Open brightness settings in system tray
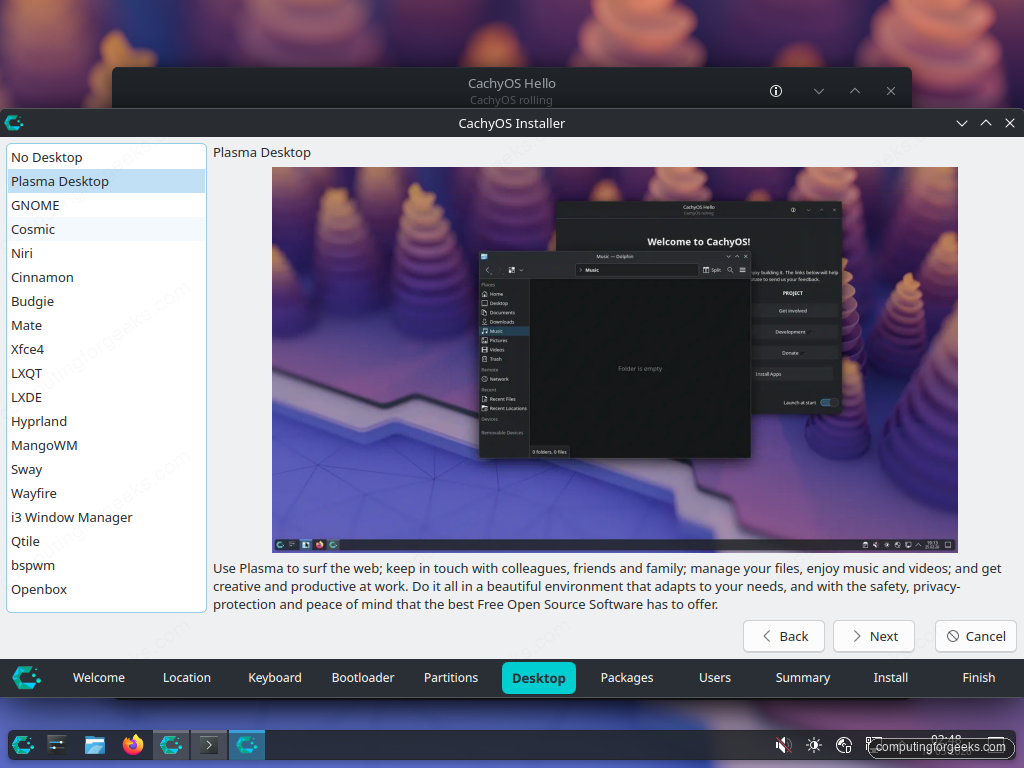This screenshot has width=1024, height=768. 814,744
